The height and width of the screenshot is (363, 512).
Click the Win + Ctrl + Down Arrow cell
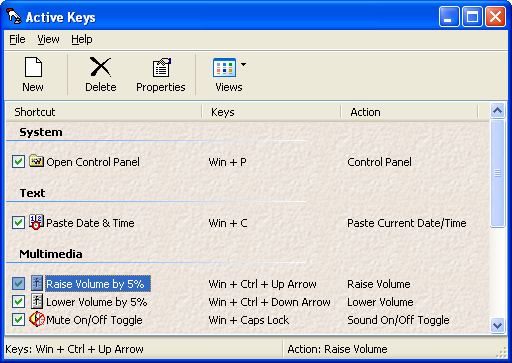(269, 302)
